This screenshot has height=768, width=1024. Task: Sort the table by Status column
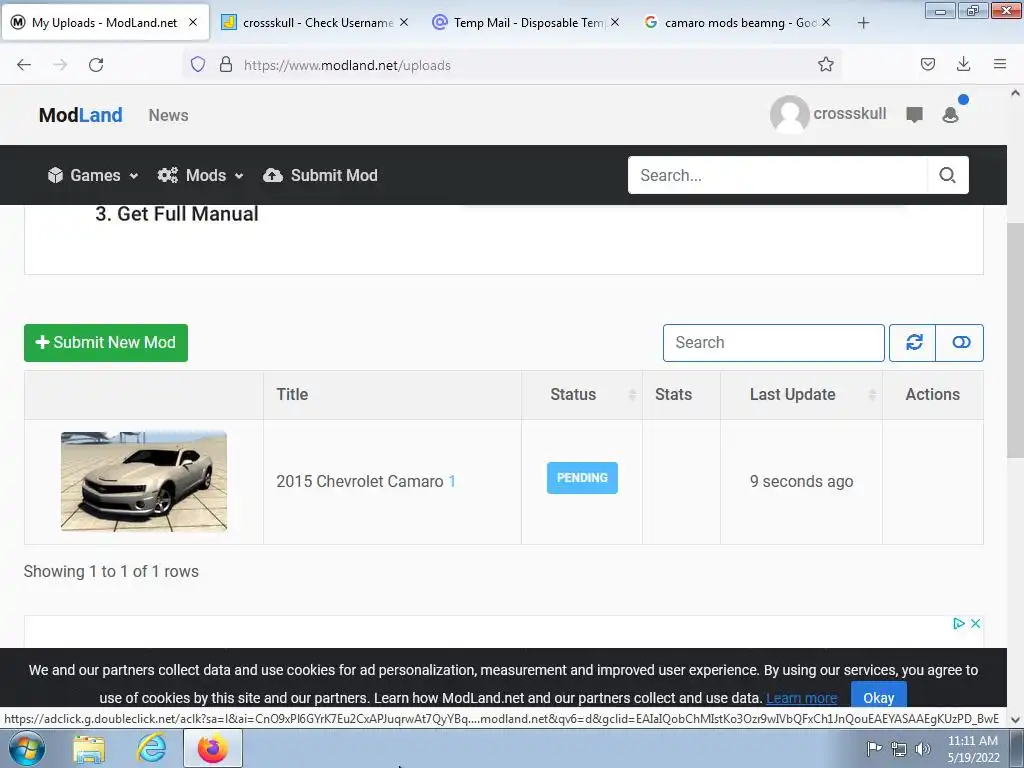[x=582, y=394]
